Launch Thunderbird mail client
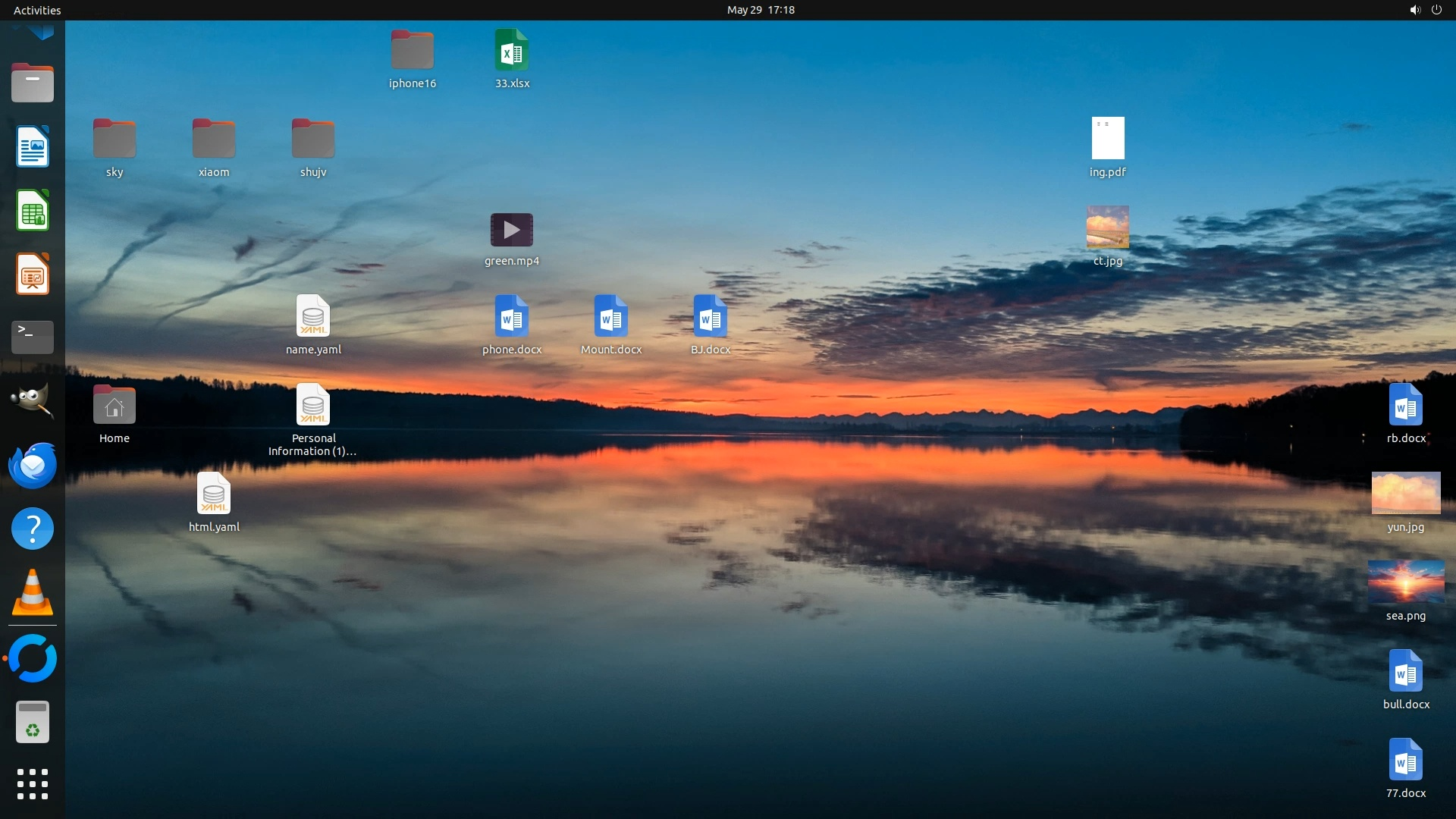 pyautogui.click(x=33, y=465)
